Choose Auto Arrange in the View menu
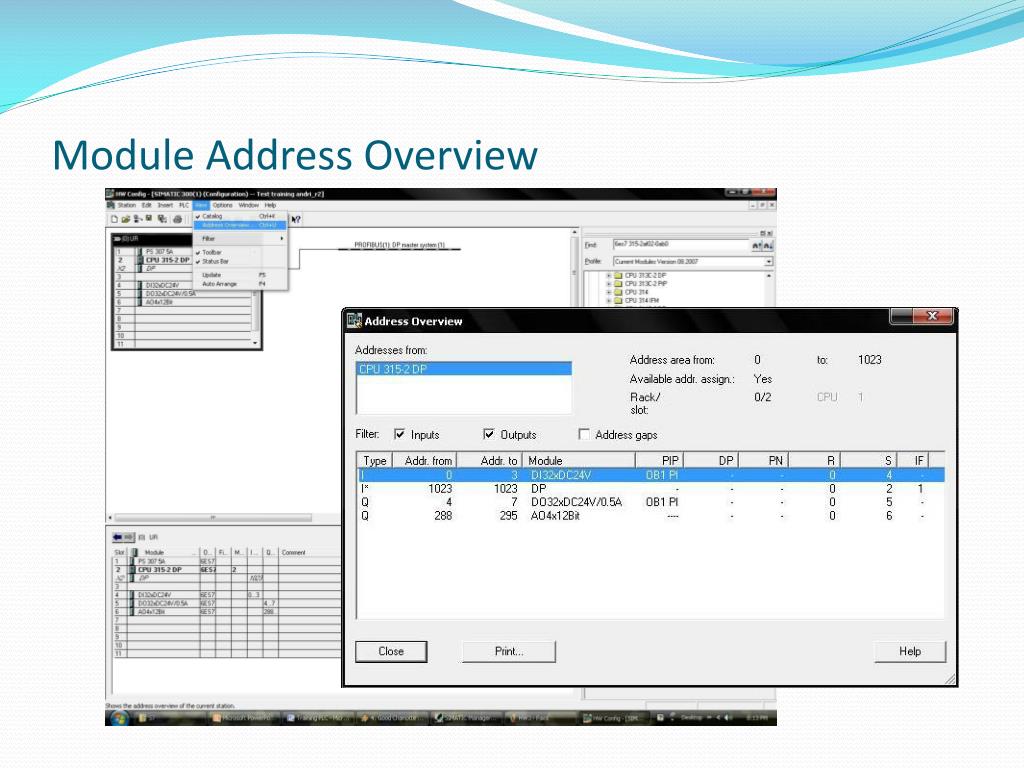The height and width of the screenshot is (768, 1024). (240, 284)
